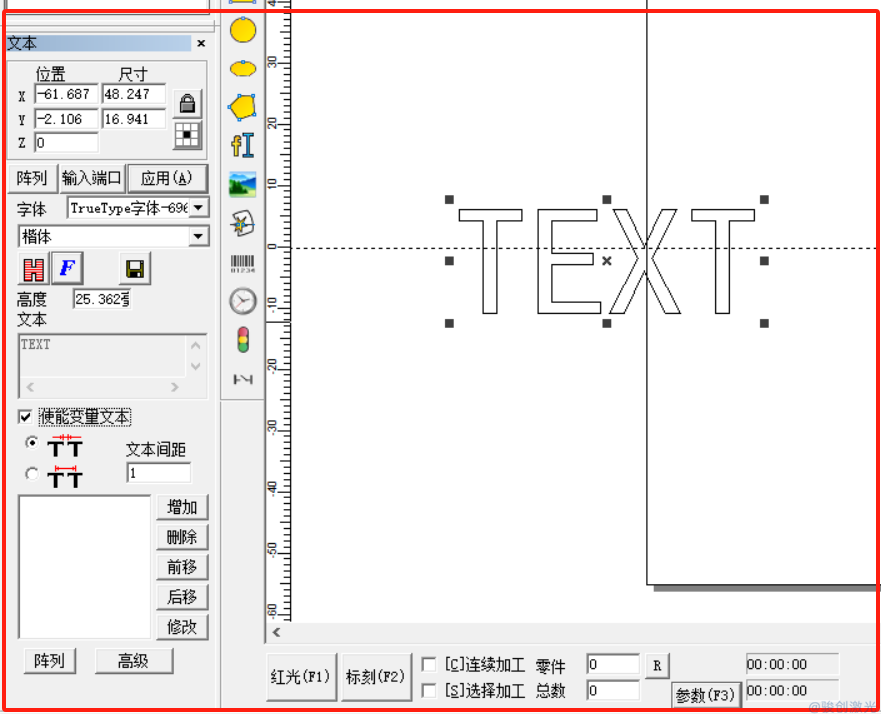Click the position reference grid icon
The image size is (881, 714).
(187, 135)
